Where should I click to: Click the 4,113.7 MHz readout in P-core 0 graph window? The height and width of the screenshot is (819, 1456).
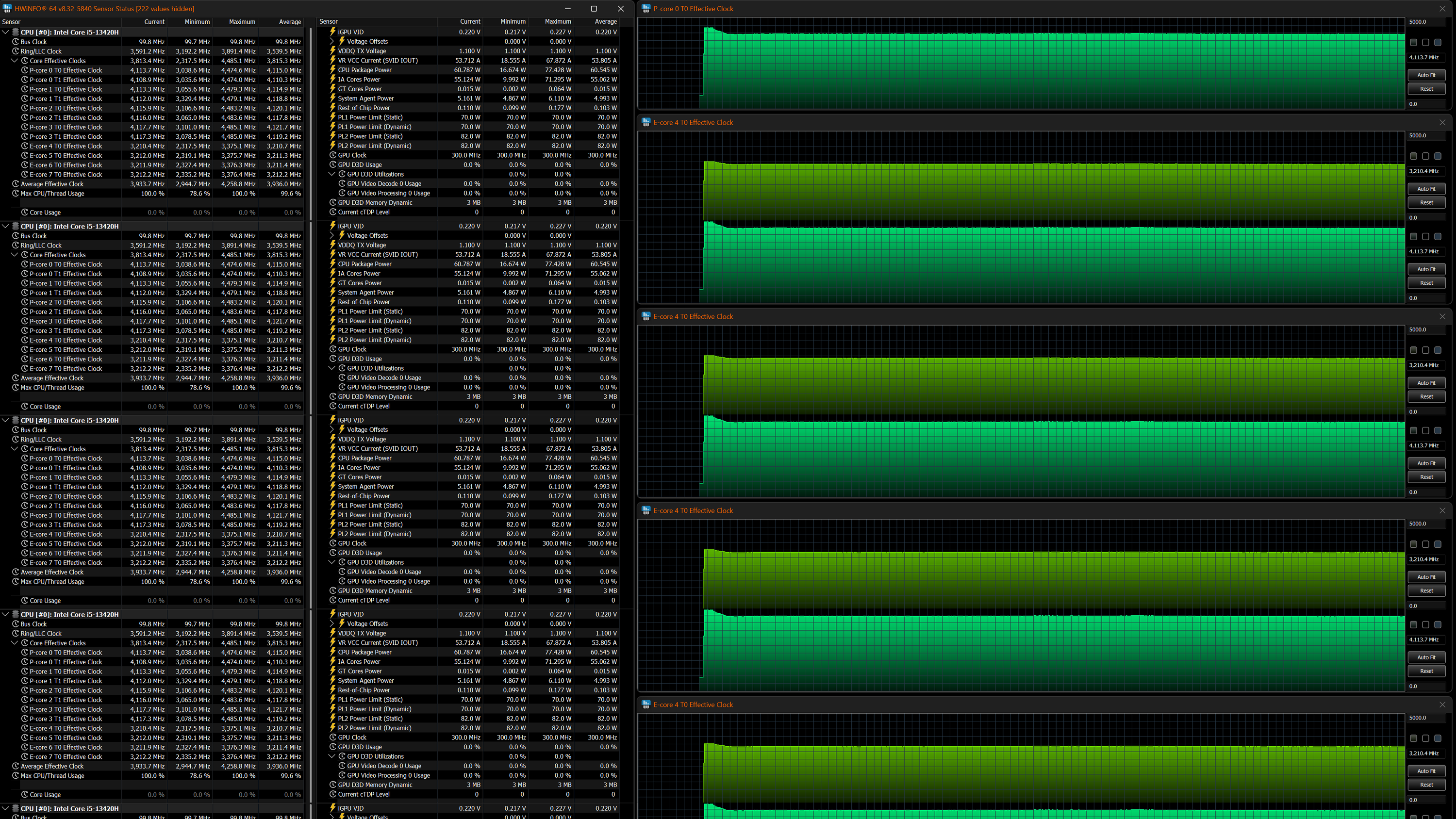1426,58
